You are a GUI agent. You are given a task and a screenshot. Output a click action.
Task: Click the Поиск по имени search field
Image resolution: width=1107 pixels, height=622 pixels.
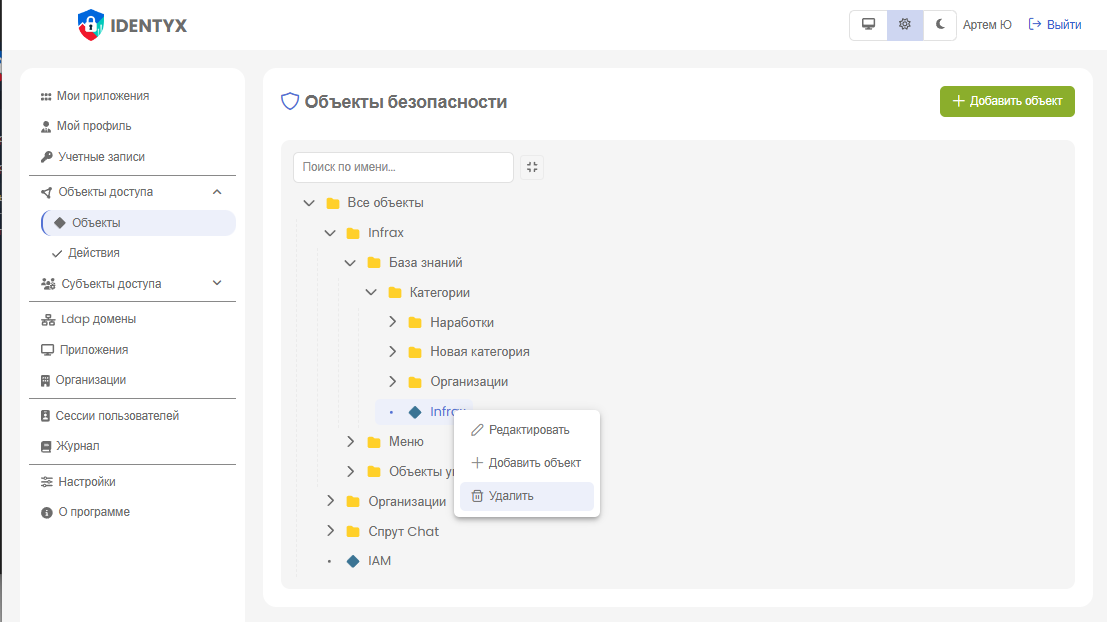[x=403, y=168]
